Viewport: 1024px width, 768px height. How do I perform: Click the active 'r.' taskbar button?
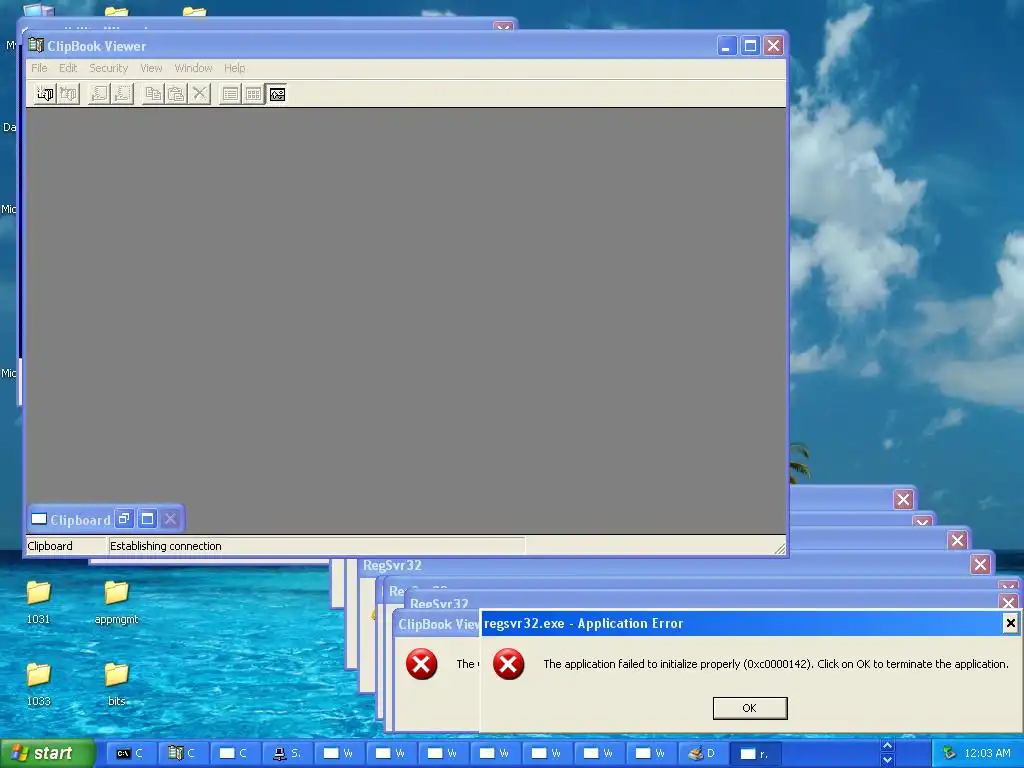754,754
